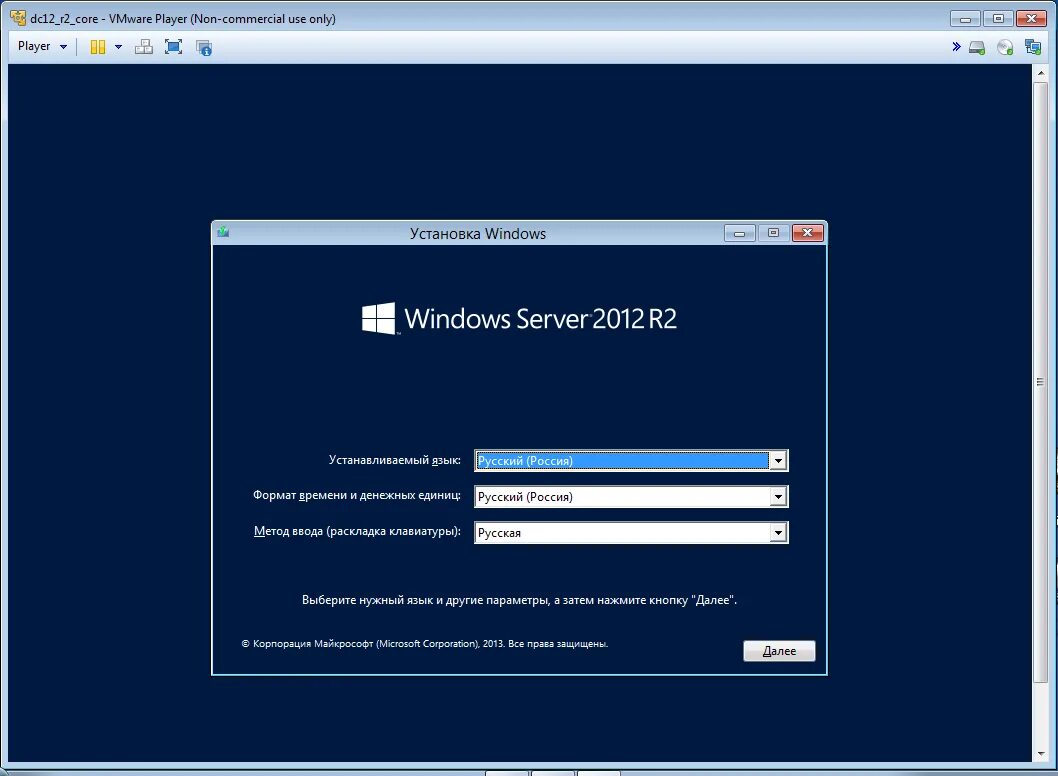Screen dimensions: 1058x776
Task: Expand hidden devices chevron in VMware toolbar
Action: pos(956,47)
